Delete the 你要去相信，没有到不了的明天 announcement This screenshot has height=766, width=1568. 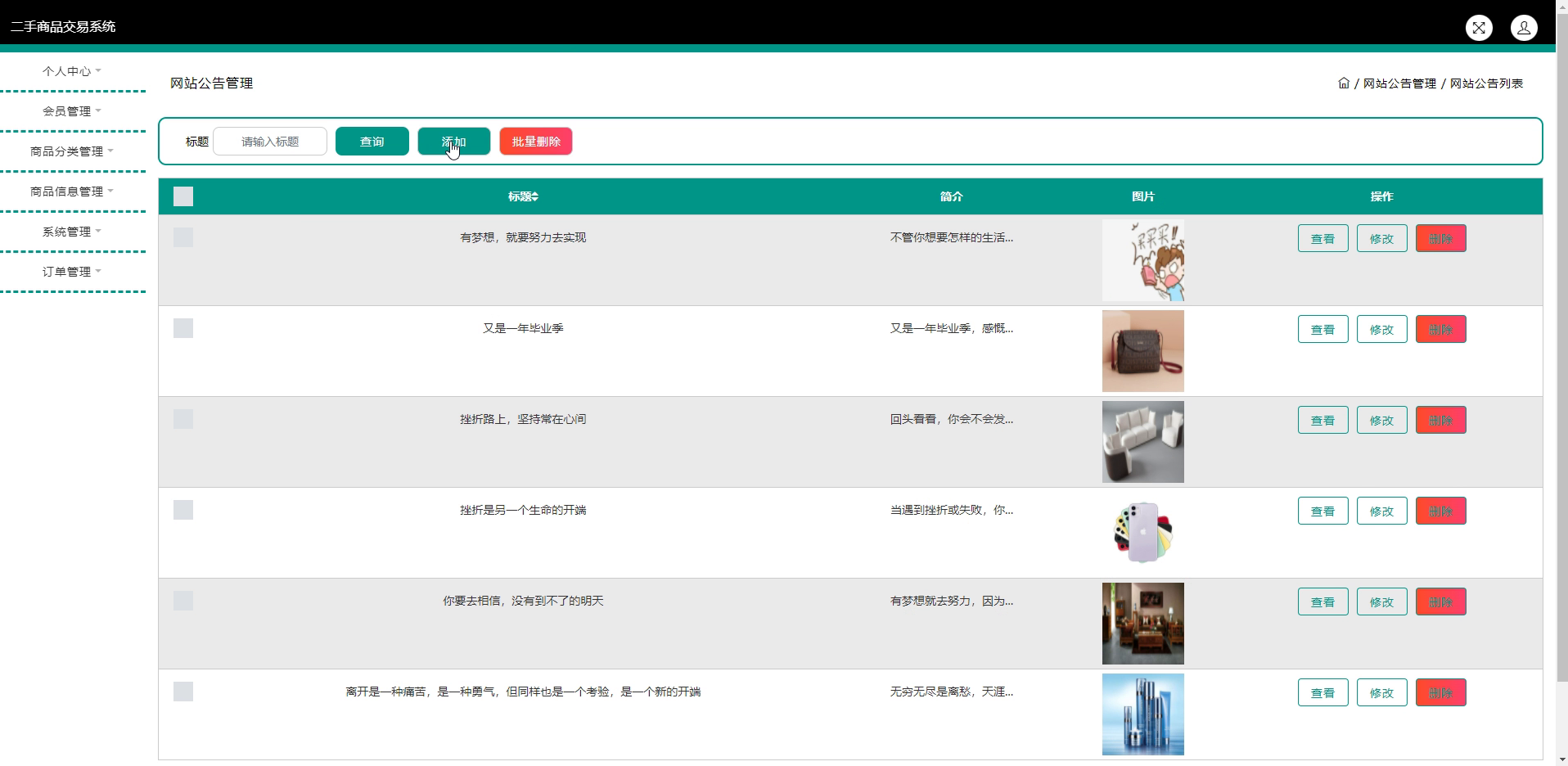(x=1441, y=602)
